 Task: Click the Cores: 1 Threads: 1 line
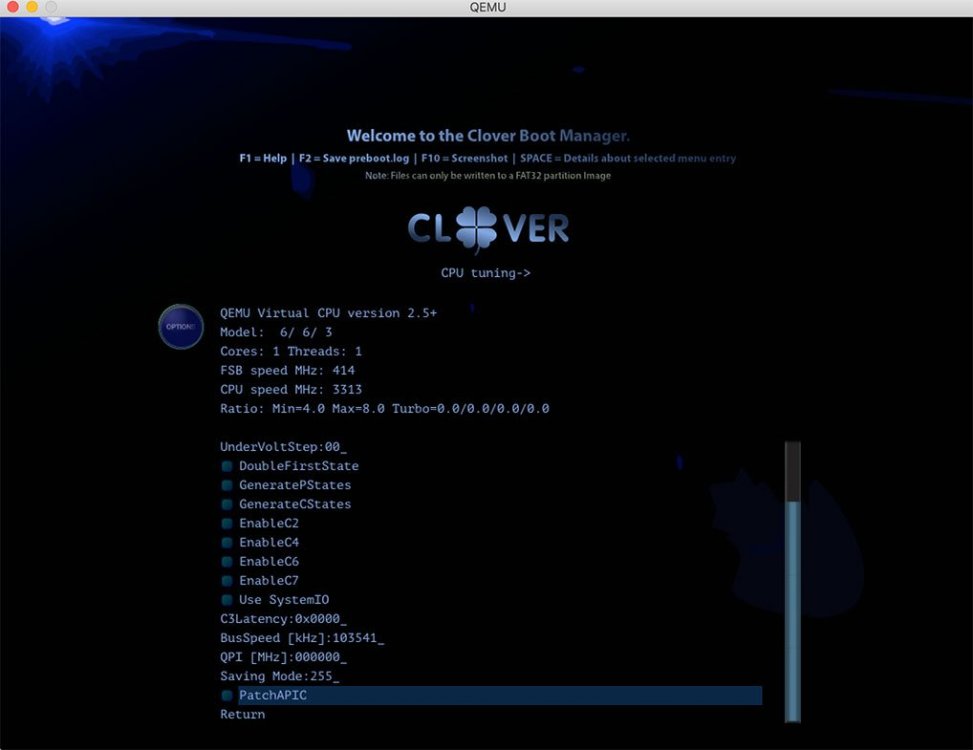(x=291, y=352)
